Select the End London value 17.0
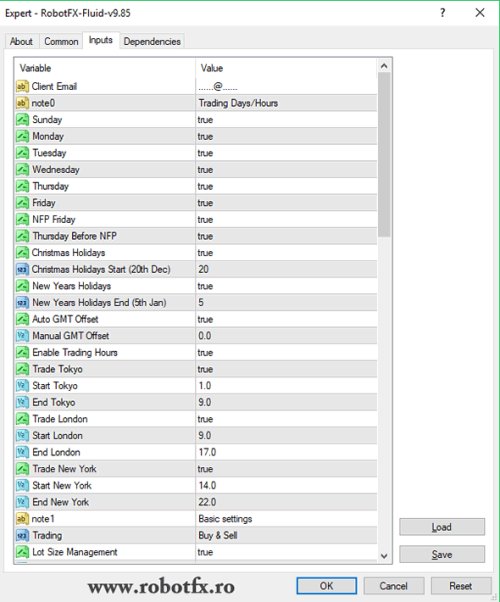 coord(286,452)
